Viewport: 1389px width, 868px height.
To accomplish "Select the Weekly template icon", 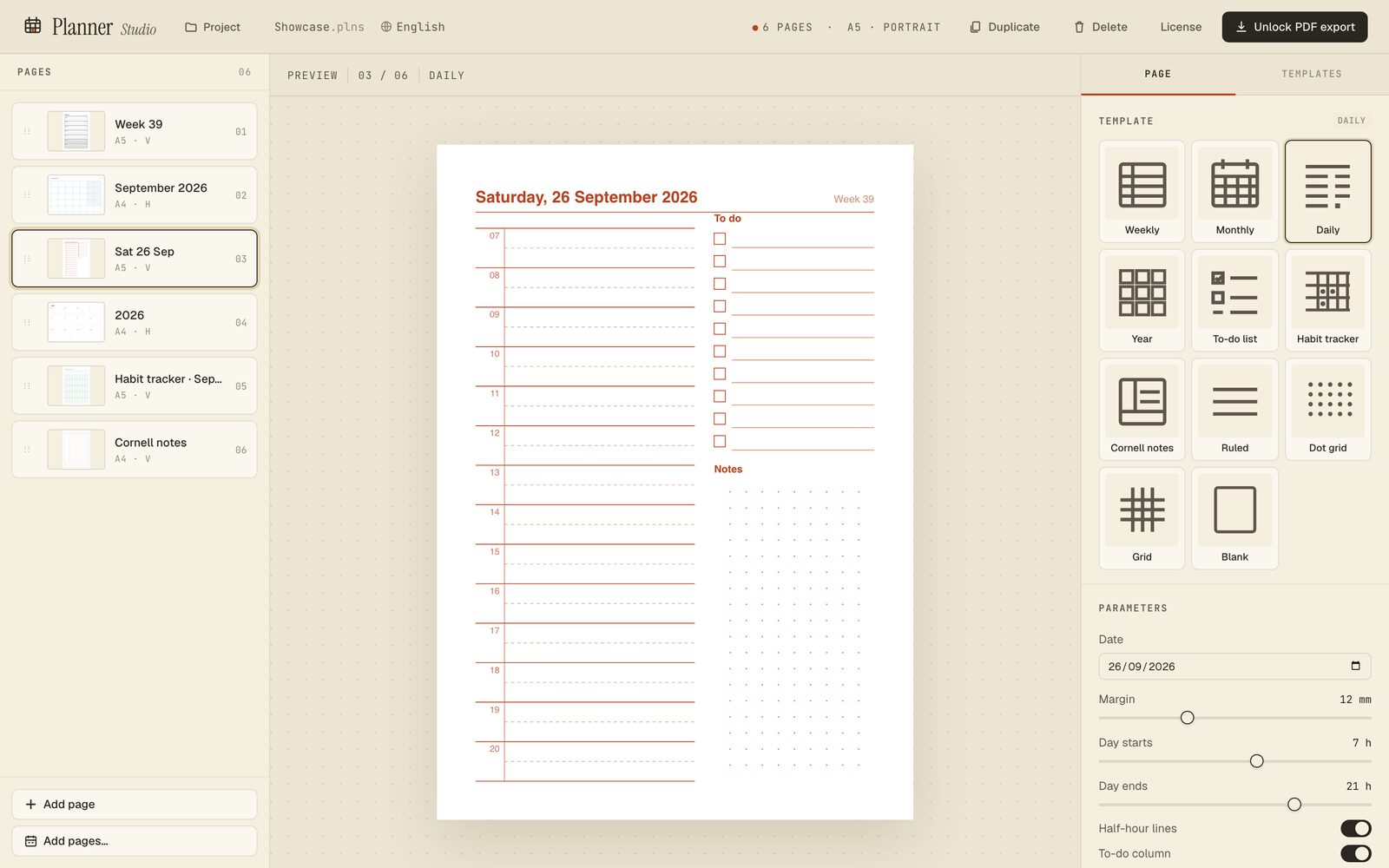I will (x=1142, y=191).
